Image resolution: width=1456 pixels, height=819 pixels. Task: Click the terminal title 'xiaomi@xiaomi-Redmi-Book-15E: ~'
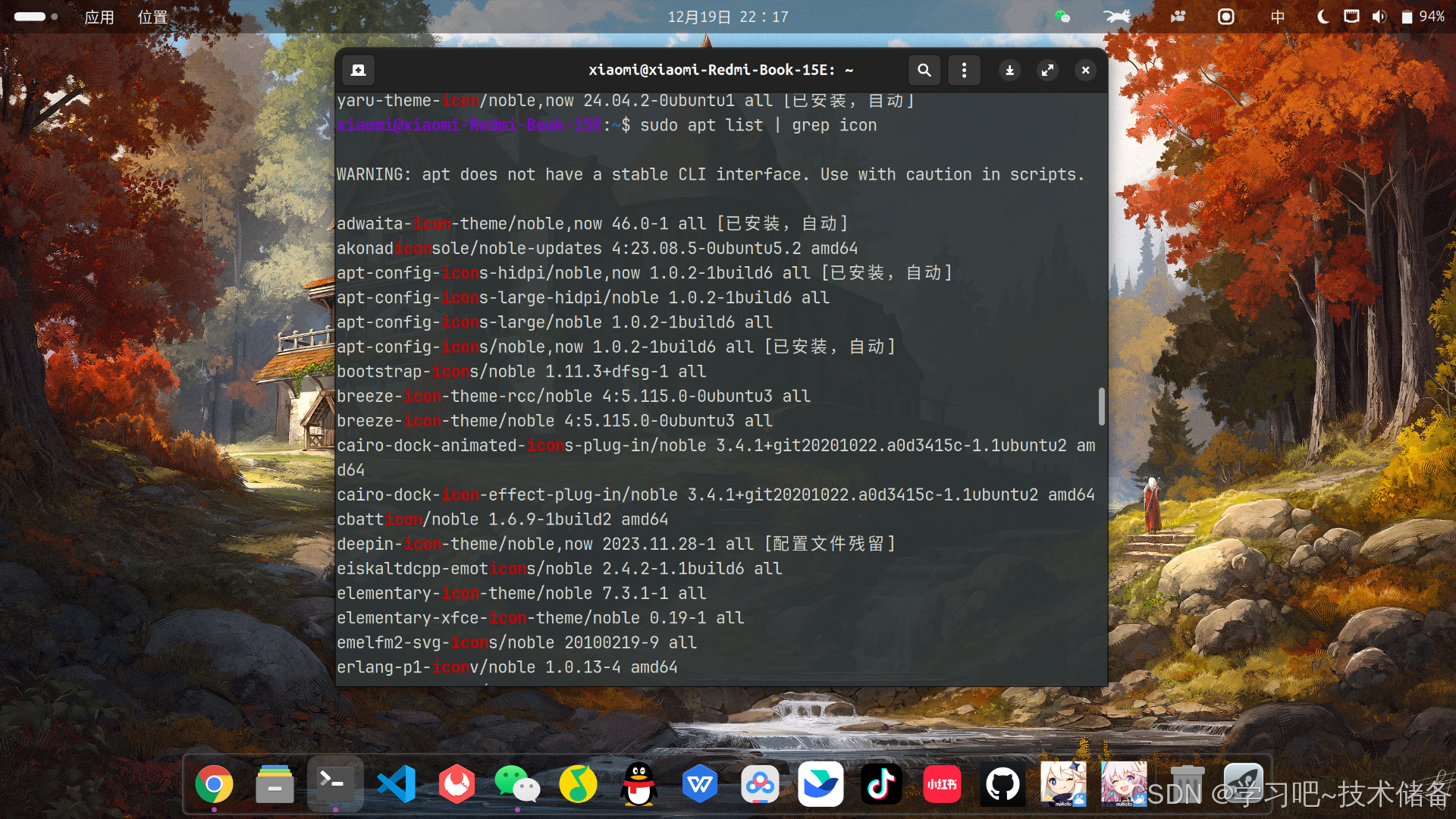click(721, 70)
